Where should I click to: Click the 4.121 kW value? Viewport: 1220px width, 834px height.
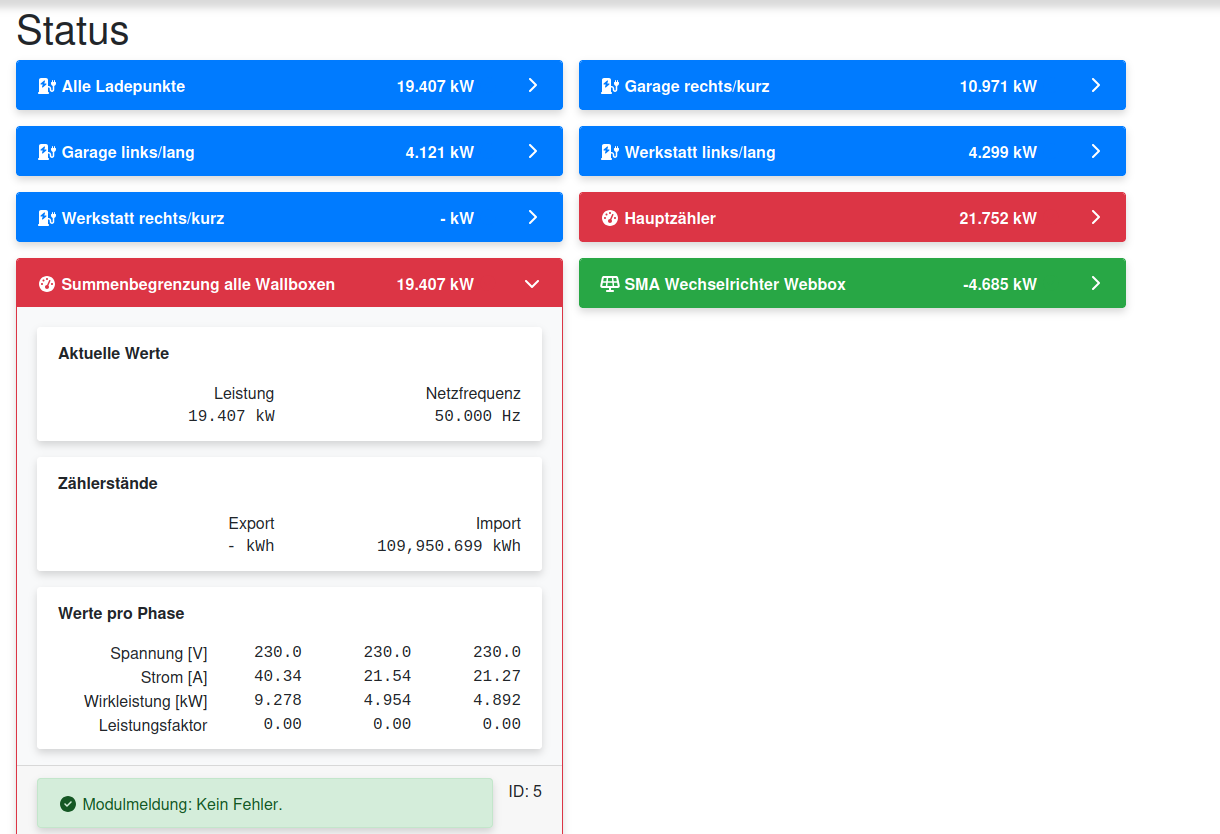click(440, 152)
